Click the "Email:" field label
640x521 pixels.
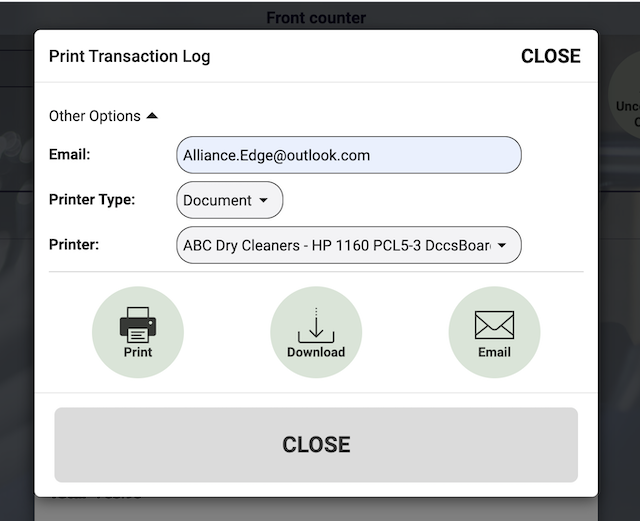tap(70, 155)
